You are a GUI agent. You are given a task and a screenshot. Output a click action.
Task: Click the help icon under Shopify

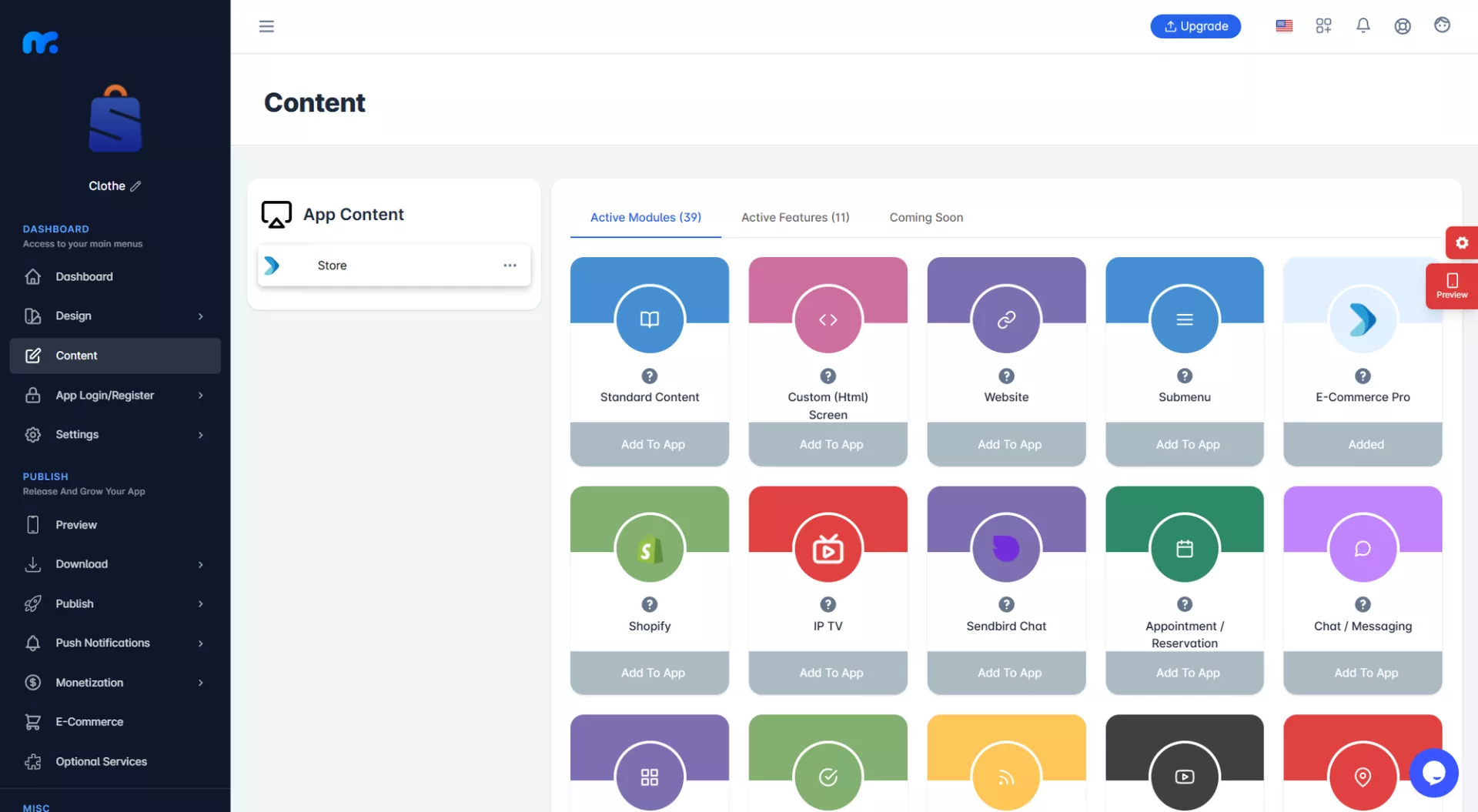pos(649,605)
